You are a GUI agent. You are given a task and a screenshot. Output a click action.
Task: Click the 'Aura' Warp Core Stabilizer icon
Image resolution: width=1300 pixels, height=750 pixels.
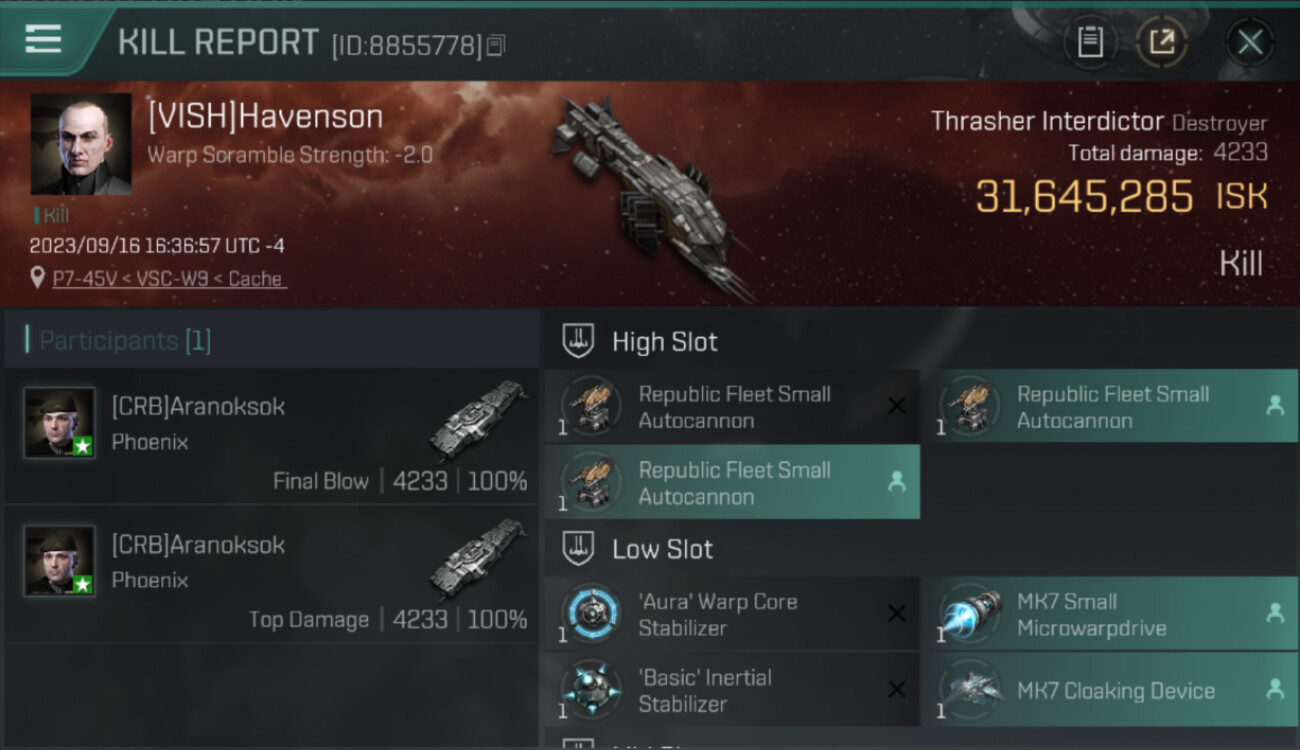pyautogui.click(x=591, y=613)
